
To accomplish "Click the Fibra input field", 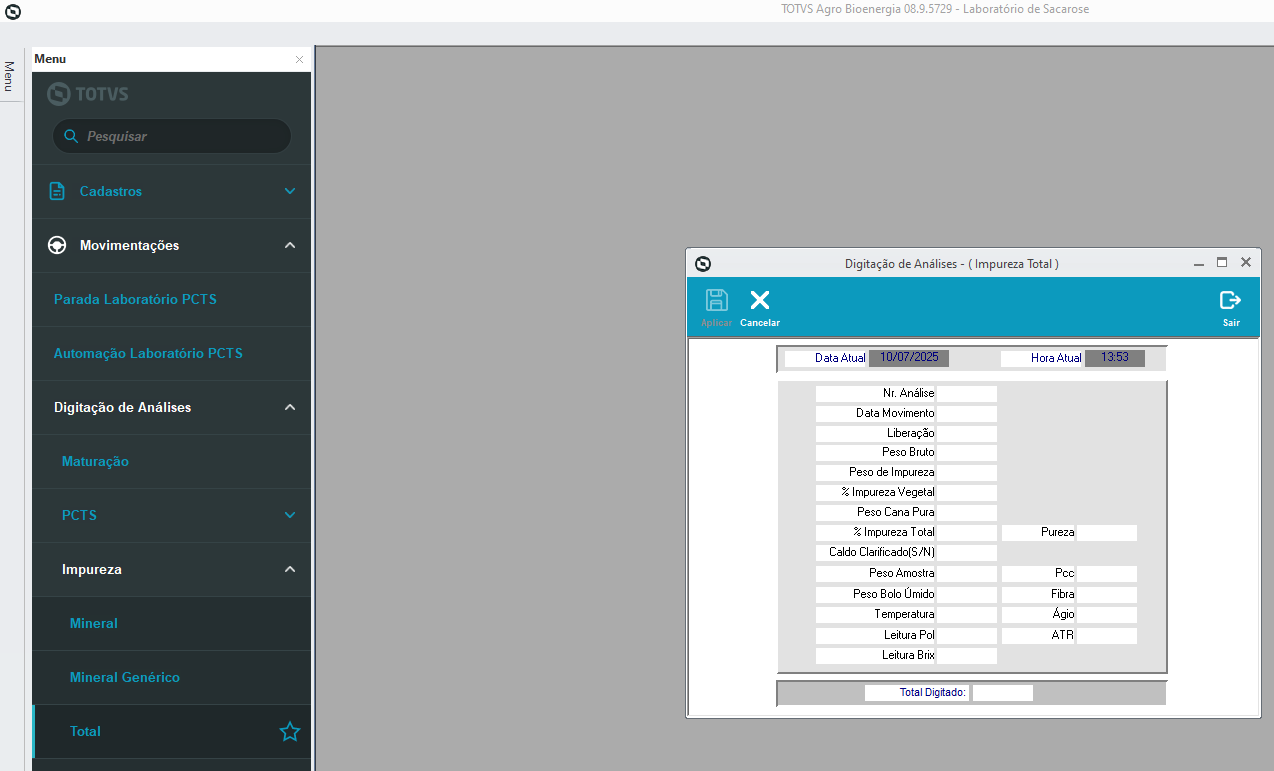I will coord(1107,594).
